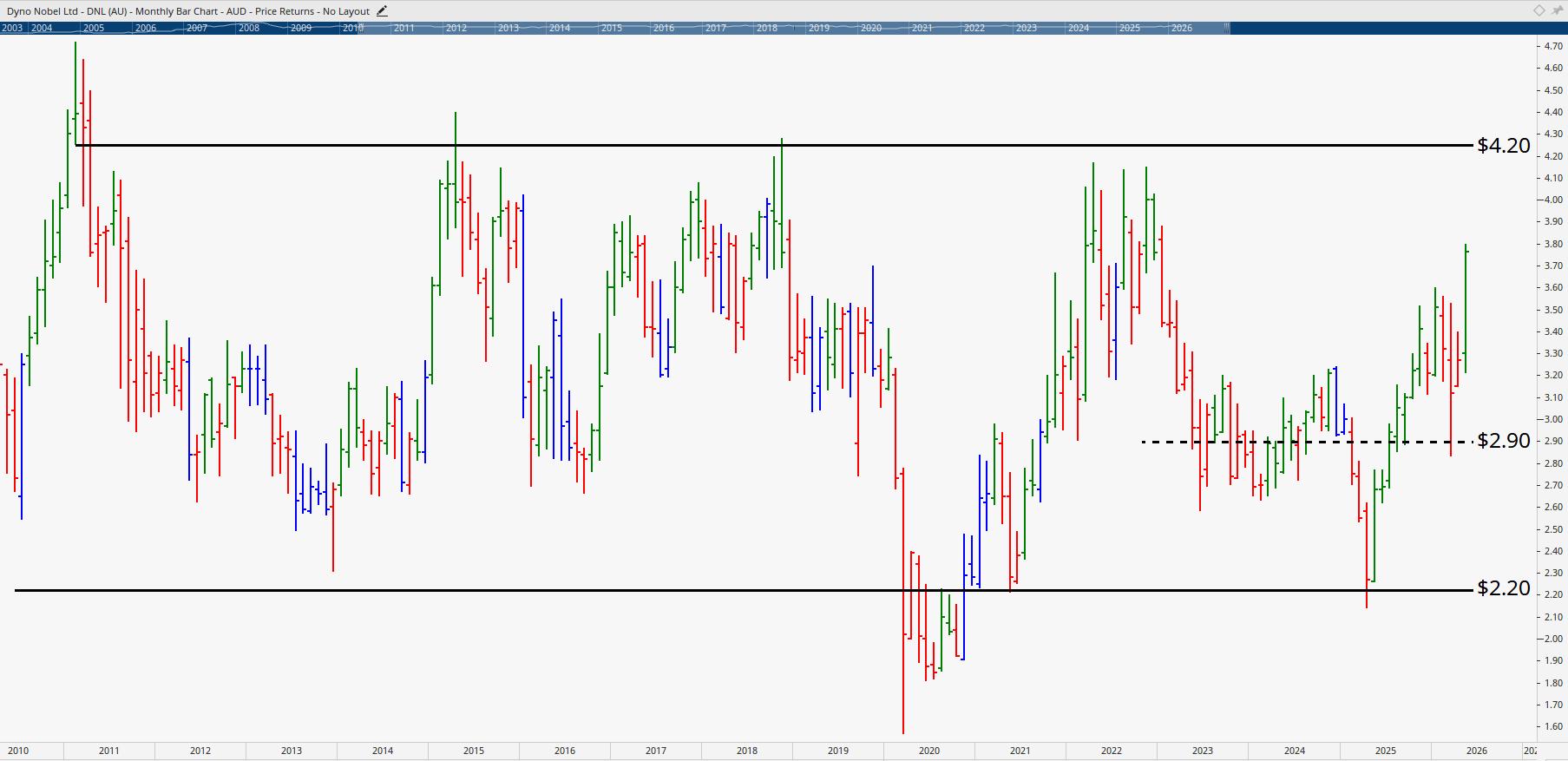Click the solid horizontal line at $4.20
The width and height of the screenshot is (1568, 761).
(x=775, y=145)
